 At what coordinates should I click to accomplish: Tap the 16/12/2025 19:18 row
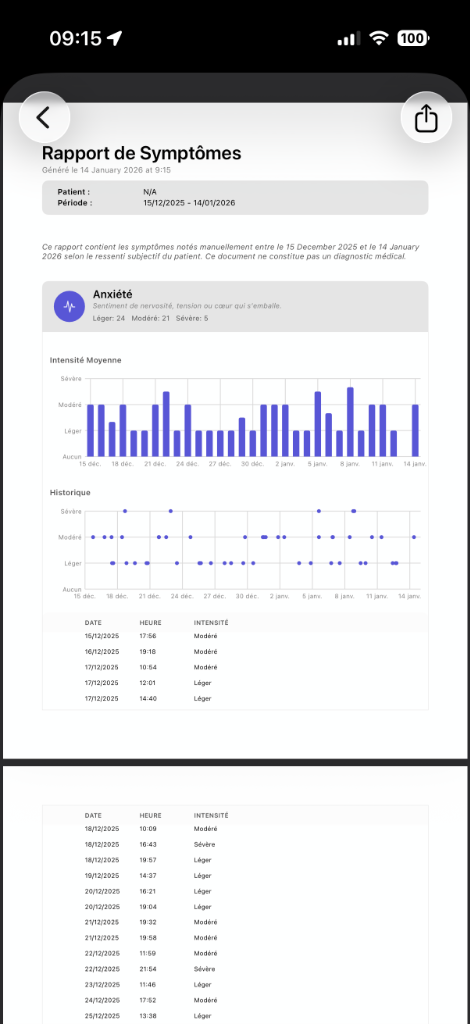(235, 652)
